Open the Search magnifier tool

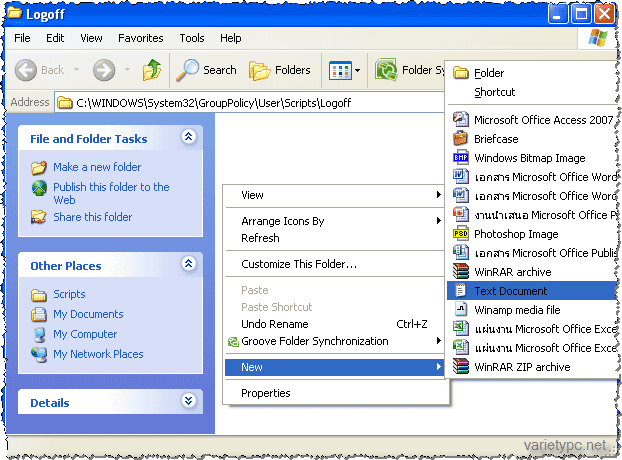206,70
